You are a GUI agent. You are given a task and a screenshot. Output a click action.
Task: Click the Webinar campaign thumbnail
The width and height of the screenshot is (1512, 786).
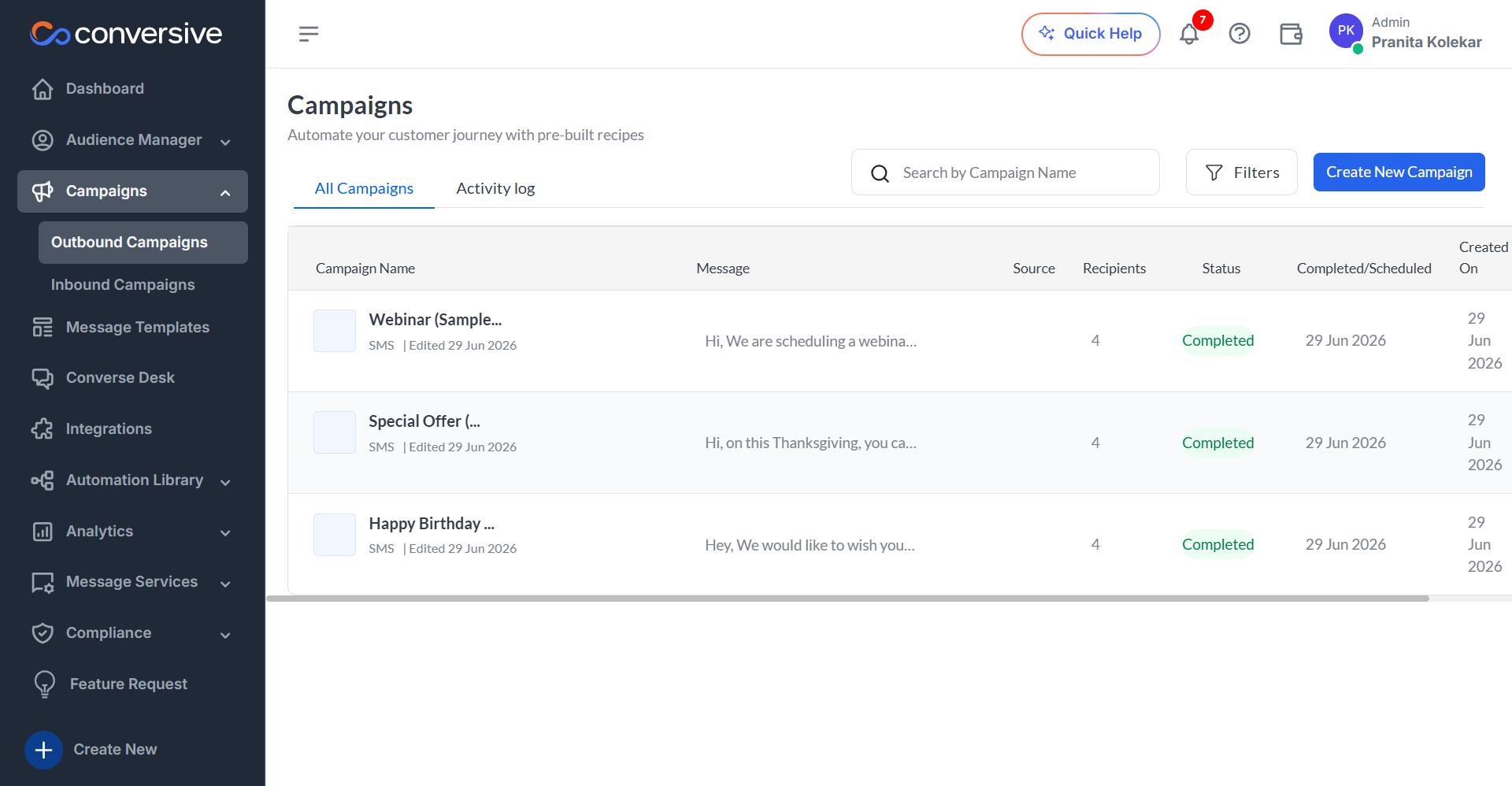(x=335, y=331)
